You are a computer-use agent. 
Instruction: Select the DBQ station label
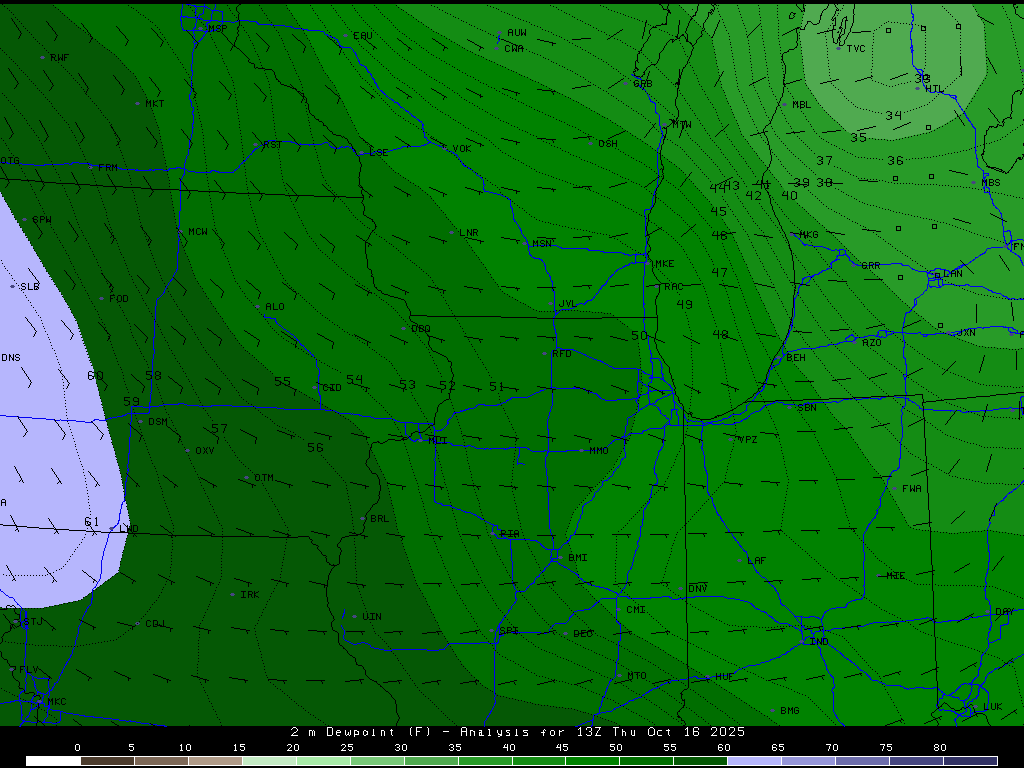coord(421,328)
